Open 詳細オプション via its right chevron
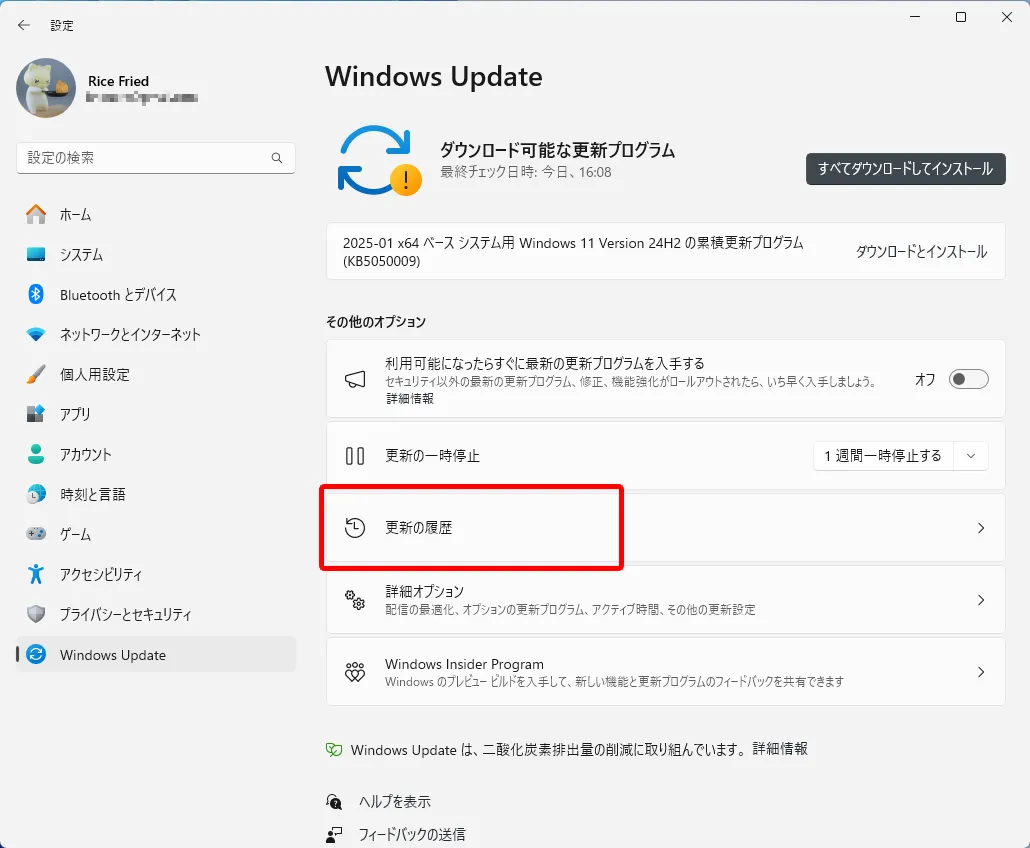Image resolution: width=1030 pixels, height=848 pixels. tap(981, 600)
